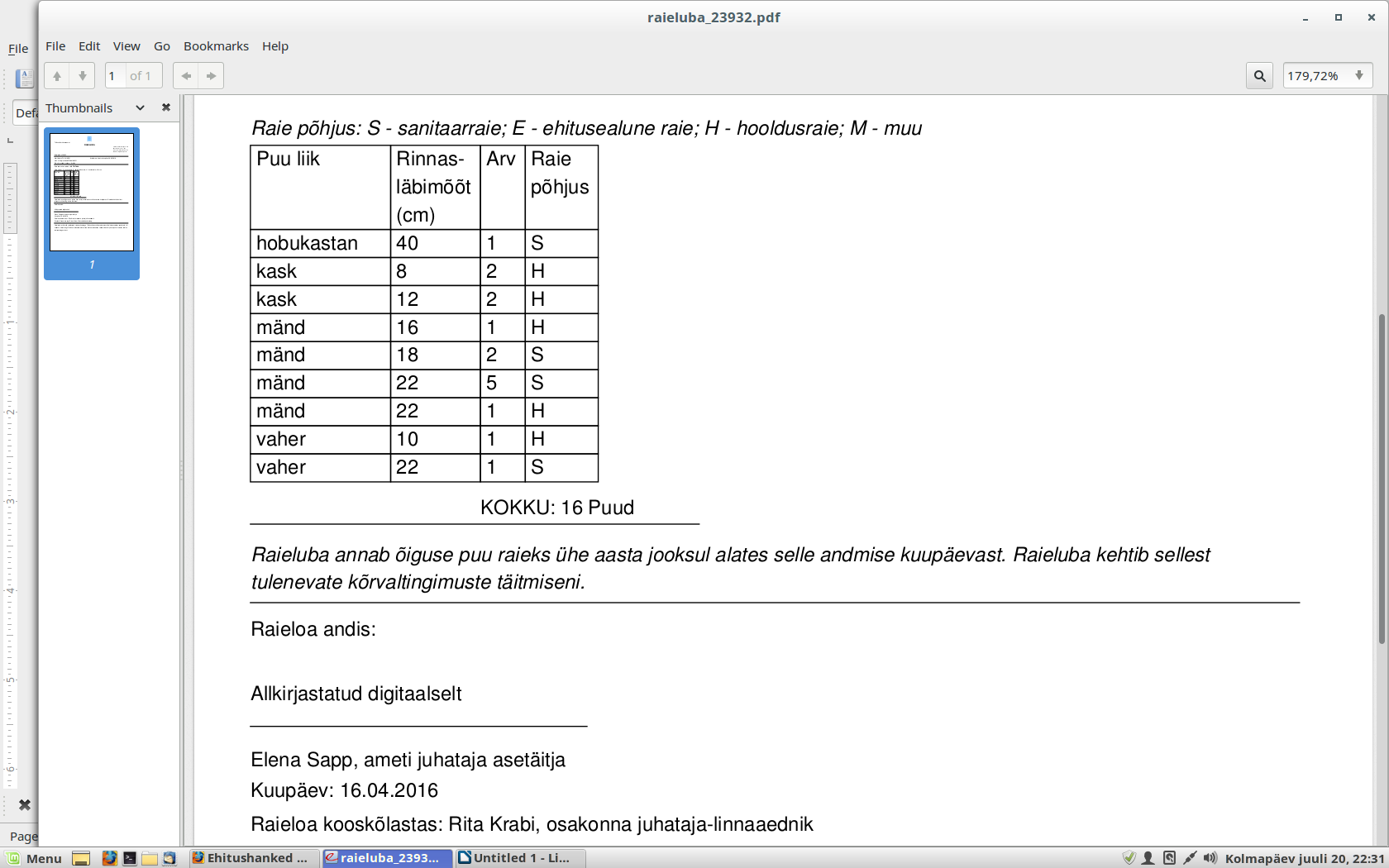Viewport: 1389px width, 868px height.
Task: Click the vertical document scrollbar
Action: click(1381, 478)
